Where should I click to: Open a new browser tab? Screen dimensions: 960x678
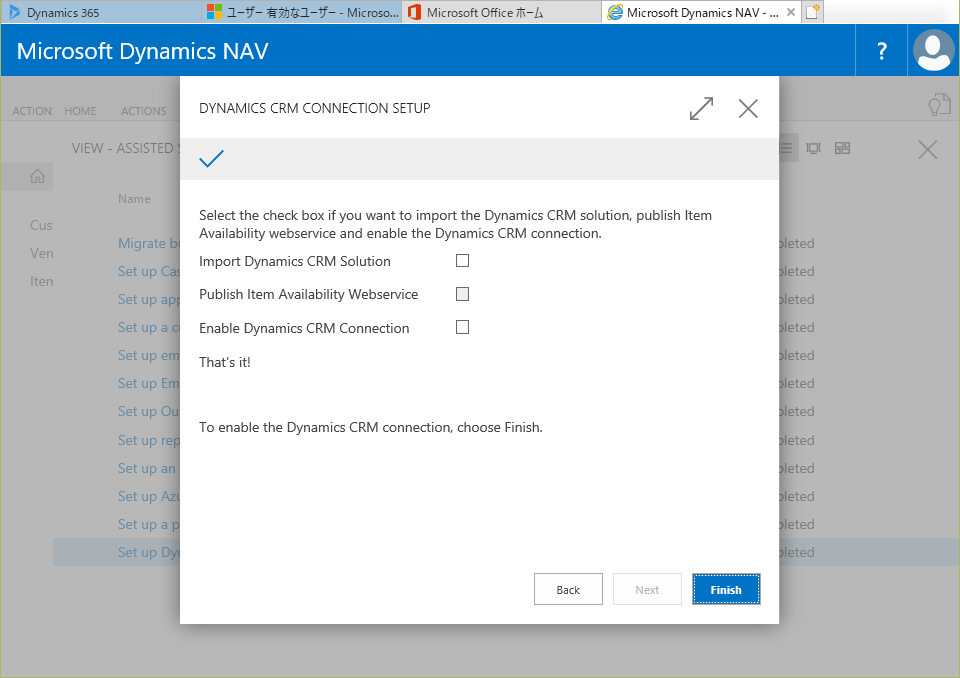[814, 12]
